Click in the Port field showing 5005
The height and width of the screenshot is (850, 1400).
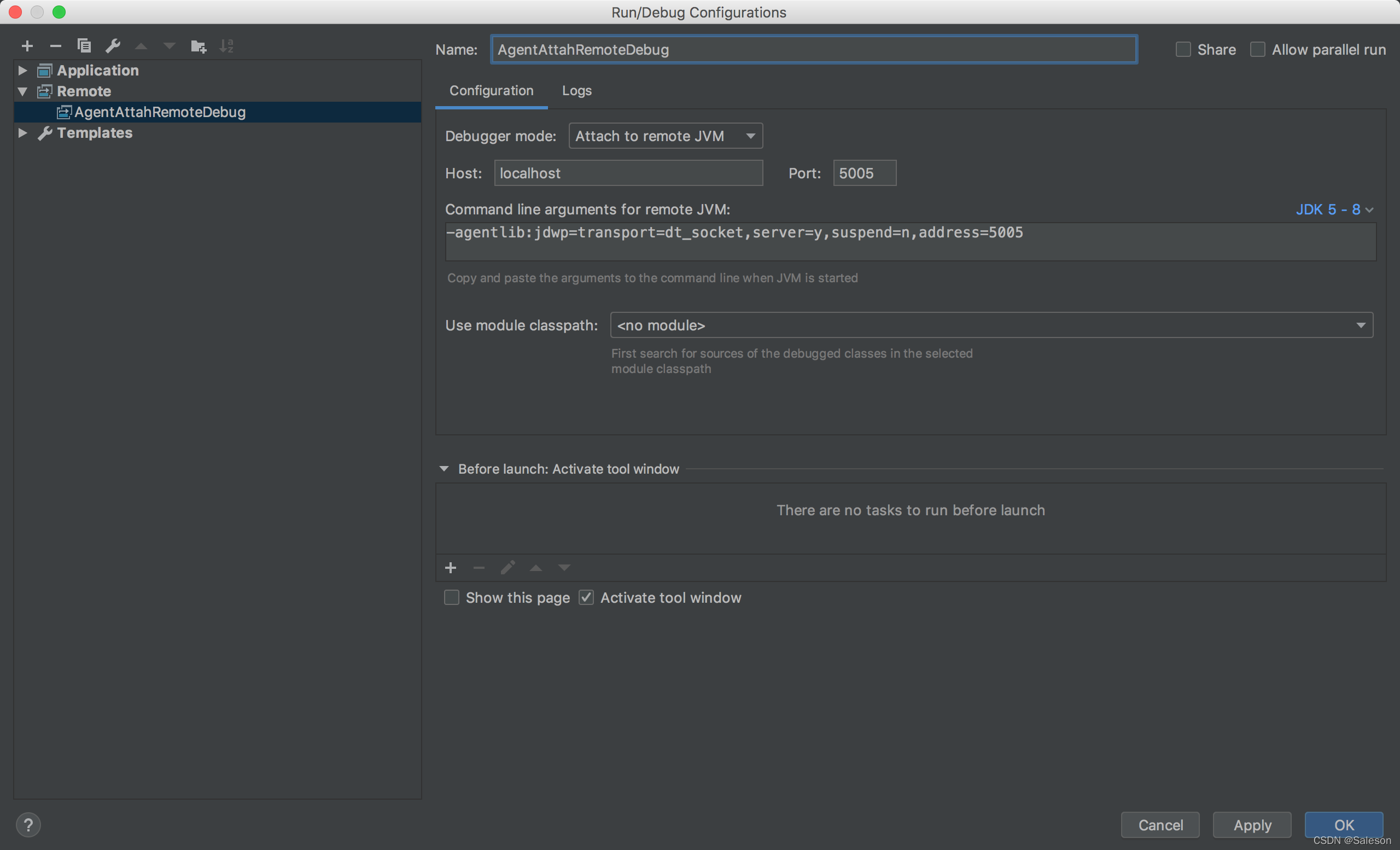pyautogui.click(x=865, y=173)
